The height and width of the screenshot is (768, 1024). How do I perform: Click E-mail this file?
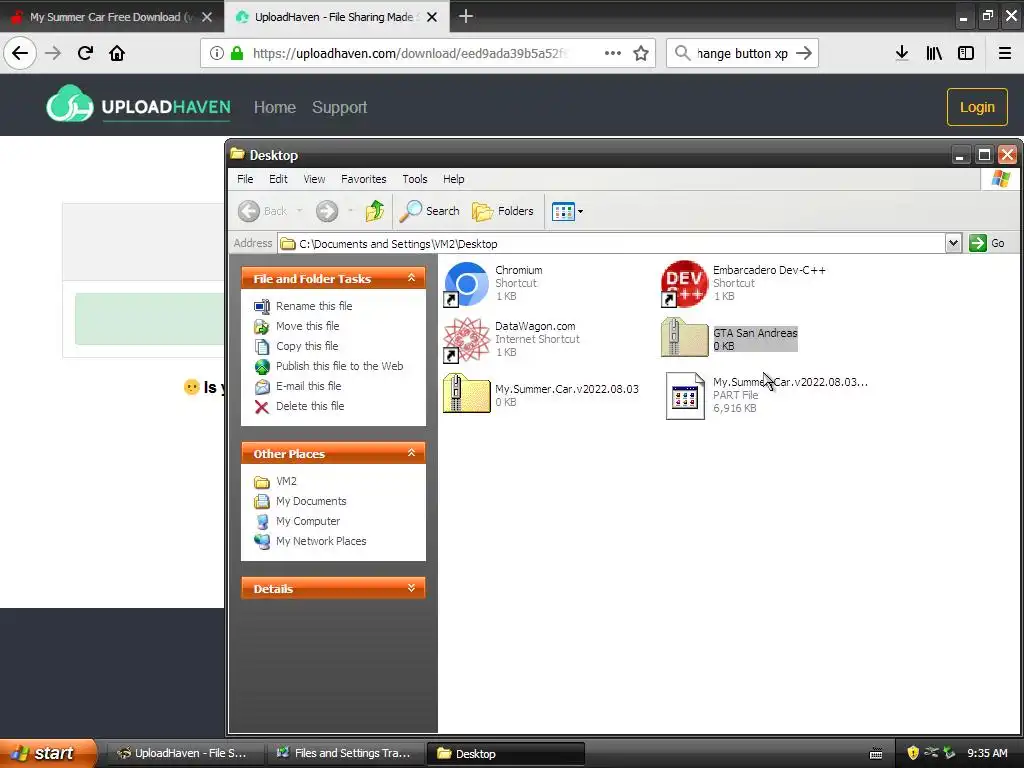(308, 386)
